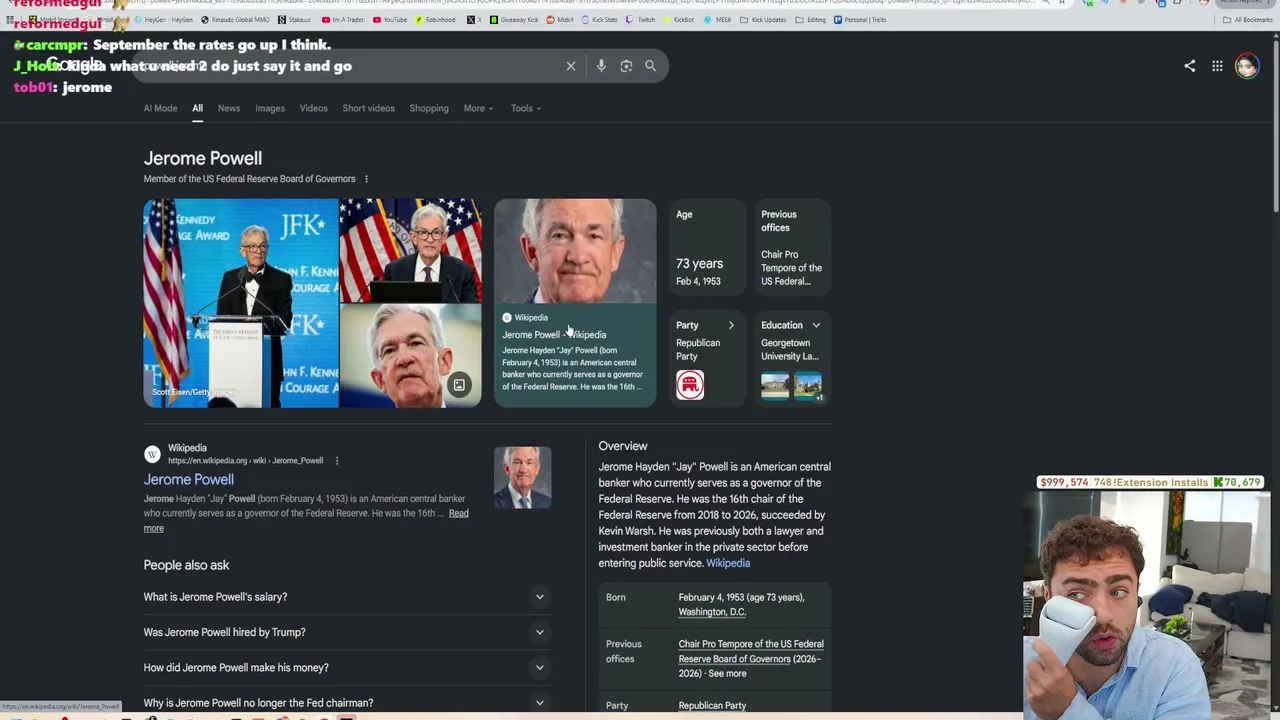The height and width of the screenshot is (720, 1280).
Task: Switch to the AI Mode tab
Action: 160,108
